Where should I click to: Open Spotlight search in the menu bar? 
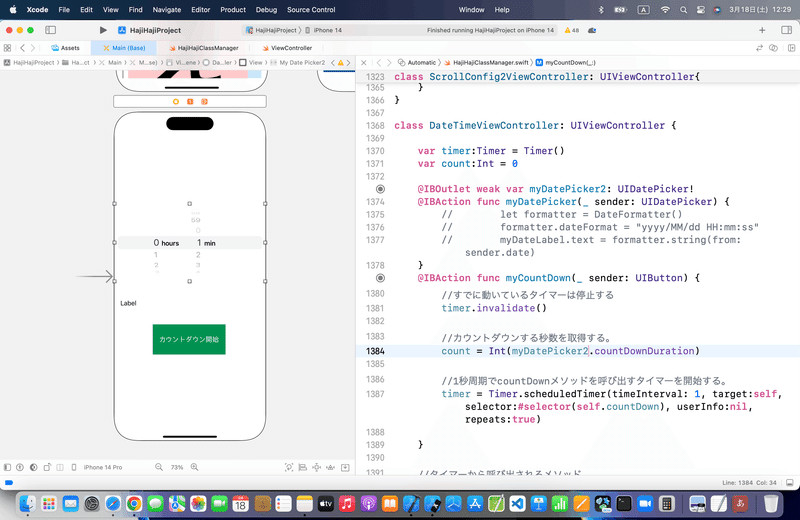(683, 10)
